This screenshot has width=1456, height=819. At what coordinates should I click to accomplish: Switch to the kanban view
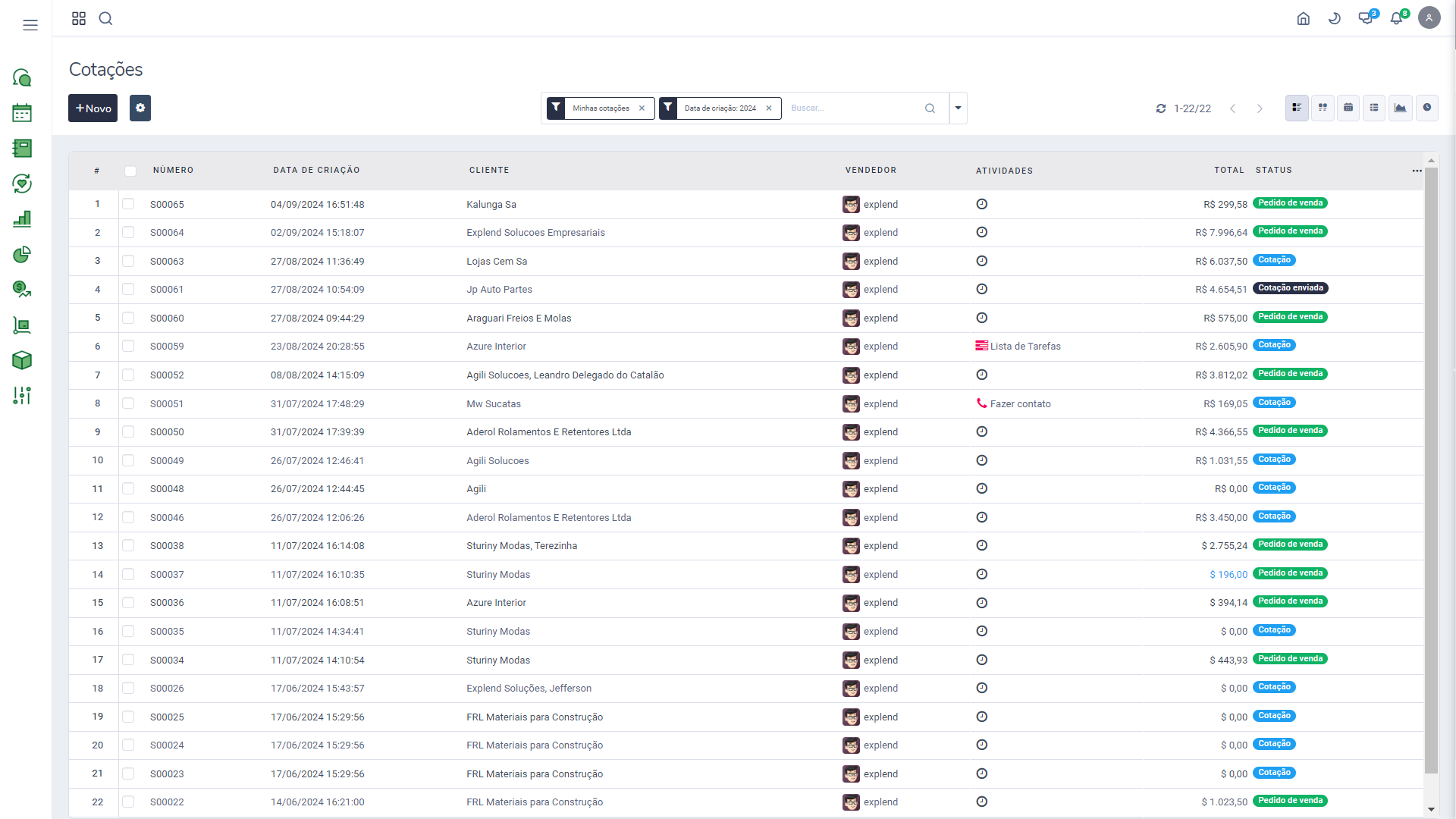click(x=1323, y=108)
